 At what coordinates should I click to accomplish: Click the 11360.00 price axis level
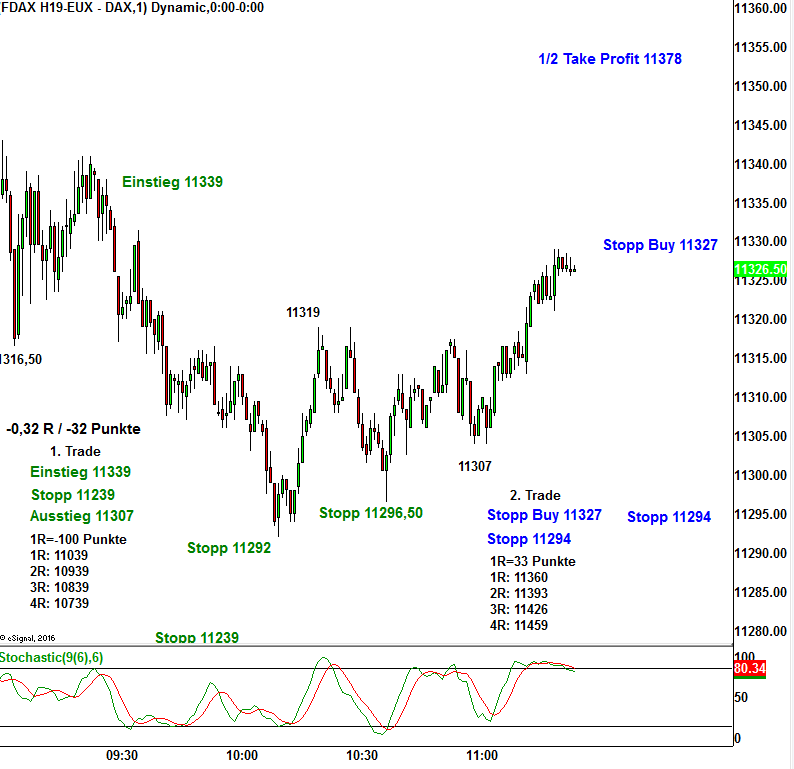pyautogui.click(x=762, y=8)
